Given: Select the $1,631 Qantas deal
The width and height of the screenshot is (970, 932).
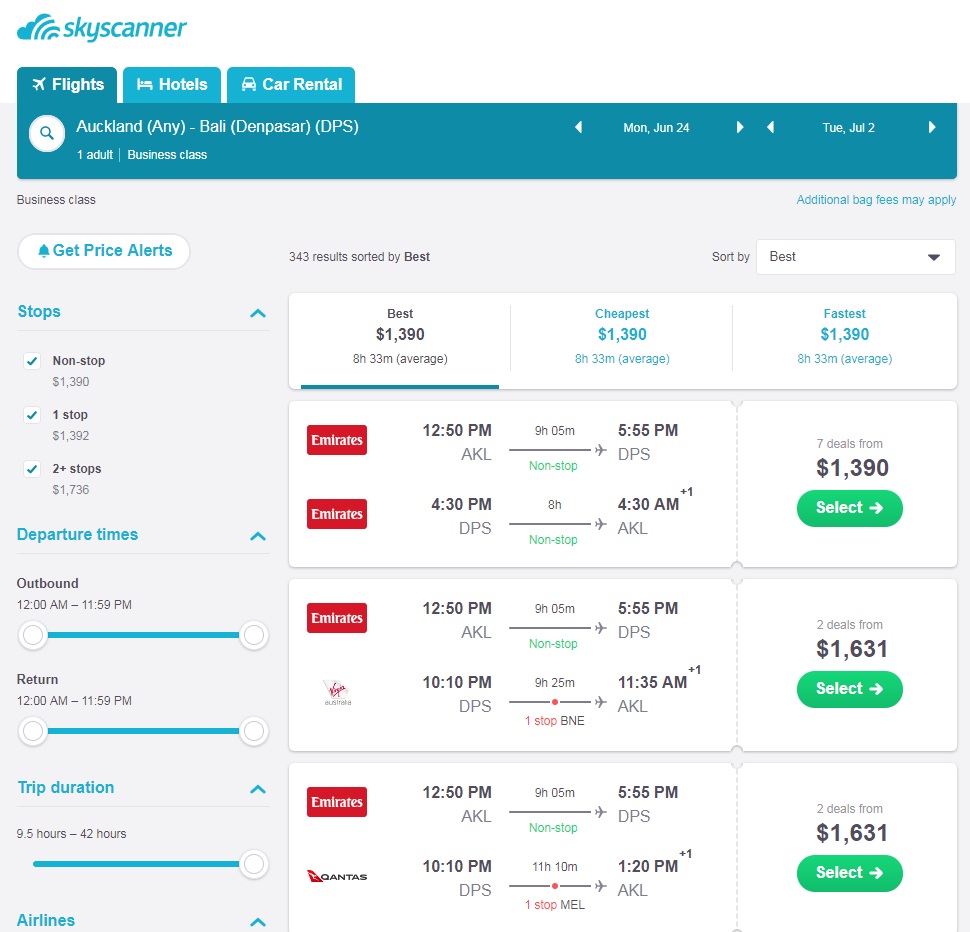Looking at the screenshot, I should click(x=849, y=873).
